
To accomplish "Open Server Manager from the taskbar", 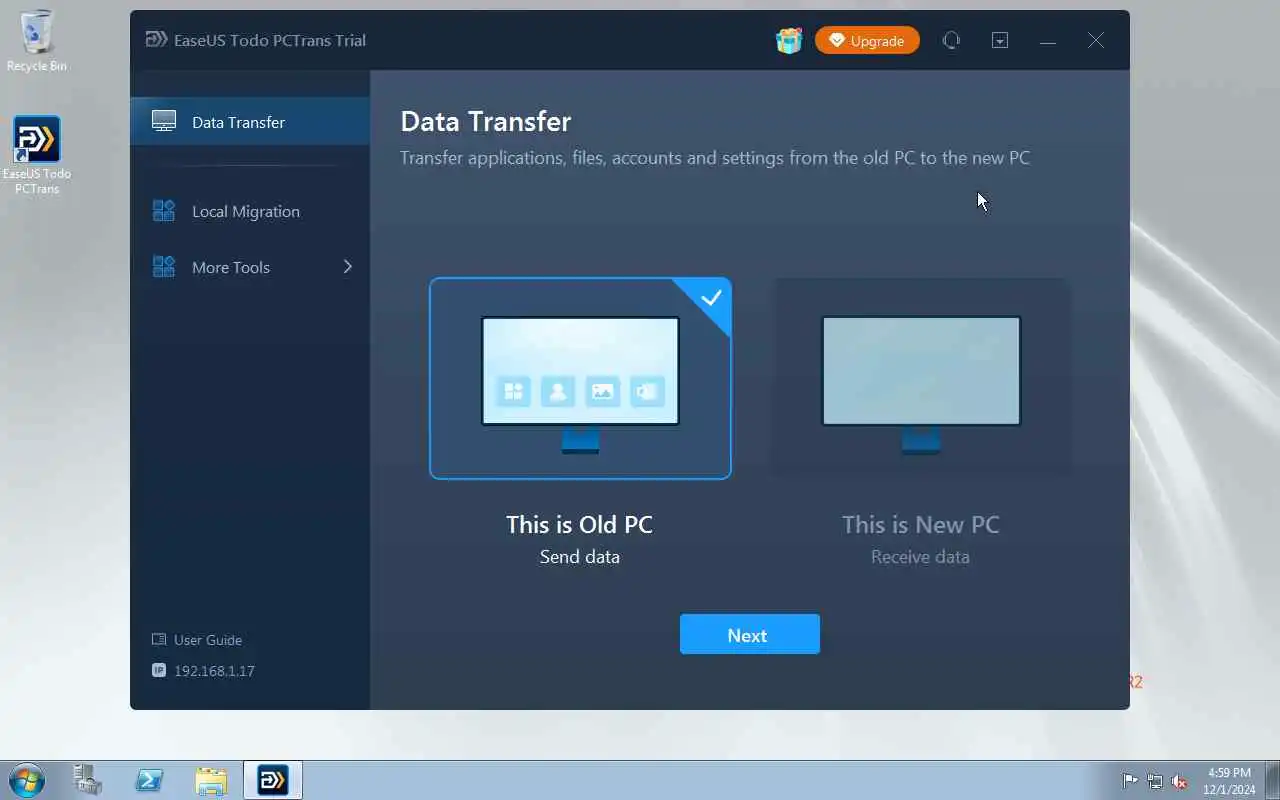I will pos(88,780).
